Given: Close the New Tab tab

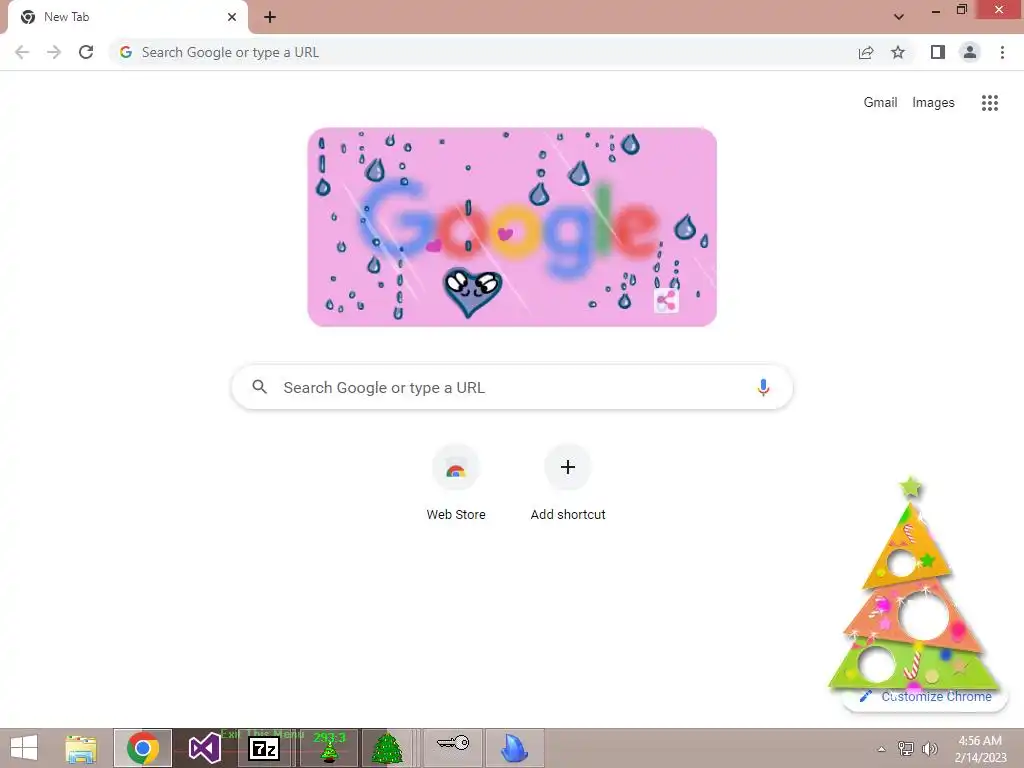Looking at the screenshot, I should click(232, 17).
